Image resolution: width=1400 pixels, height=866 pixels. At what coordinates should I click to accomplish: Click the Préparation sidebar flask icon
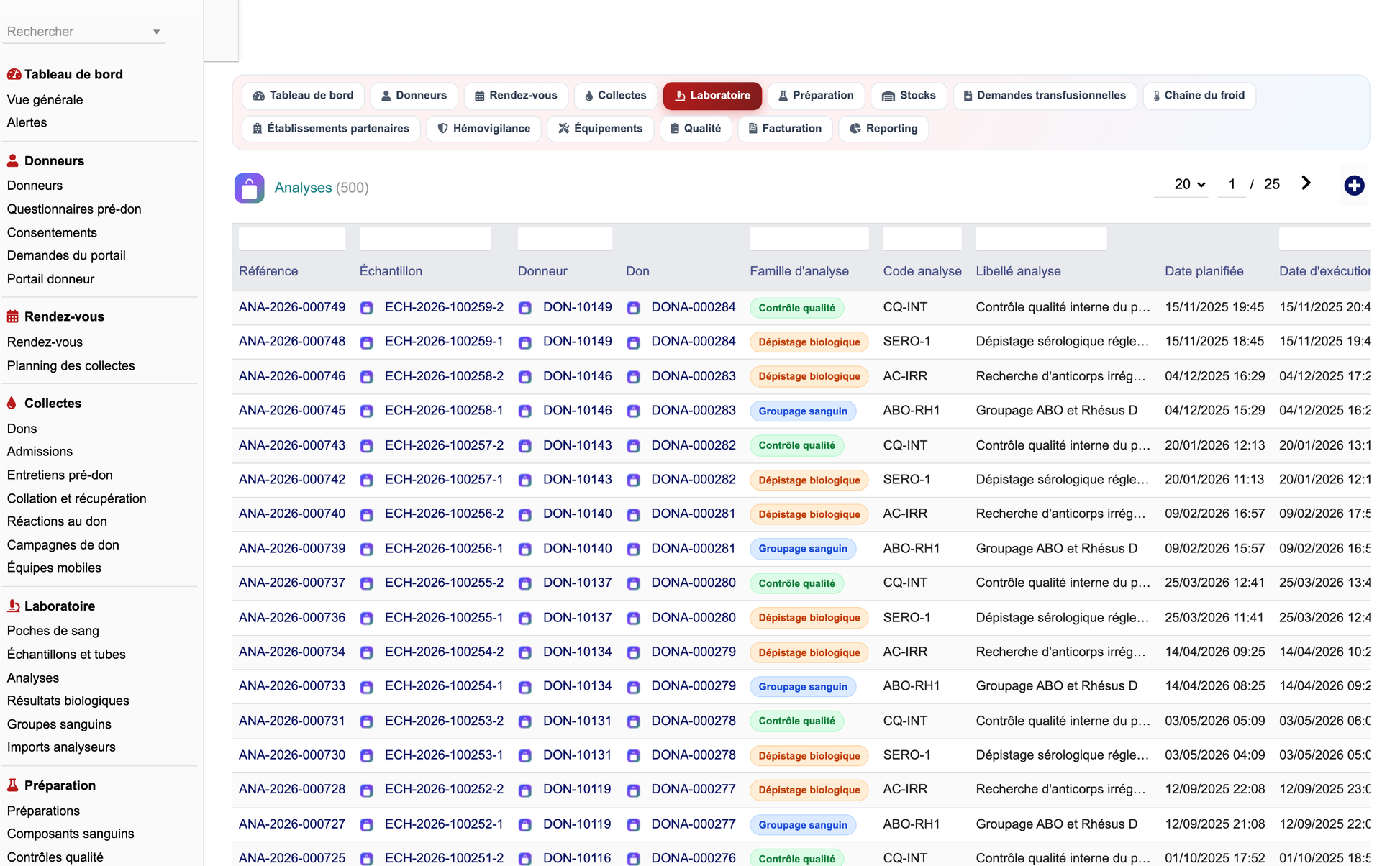12,785
